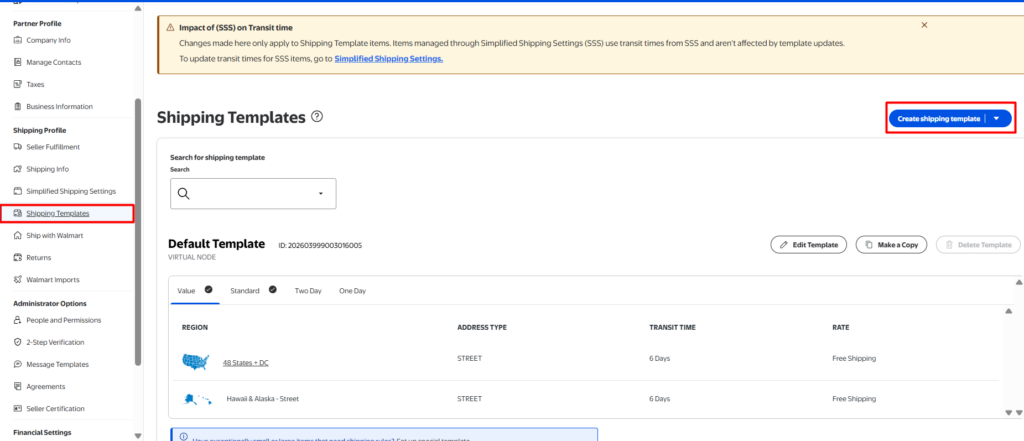Open the search template dropdown arrow
Screen dimensions: 1024x441
pyautogui.click(x=321, y=194)
